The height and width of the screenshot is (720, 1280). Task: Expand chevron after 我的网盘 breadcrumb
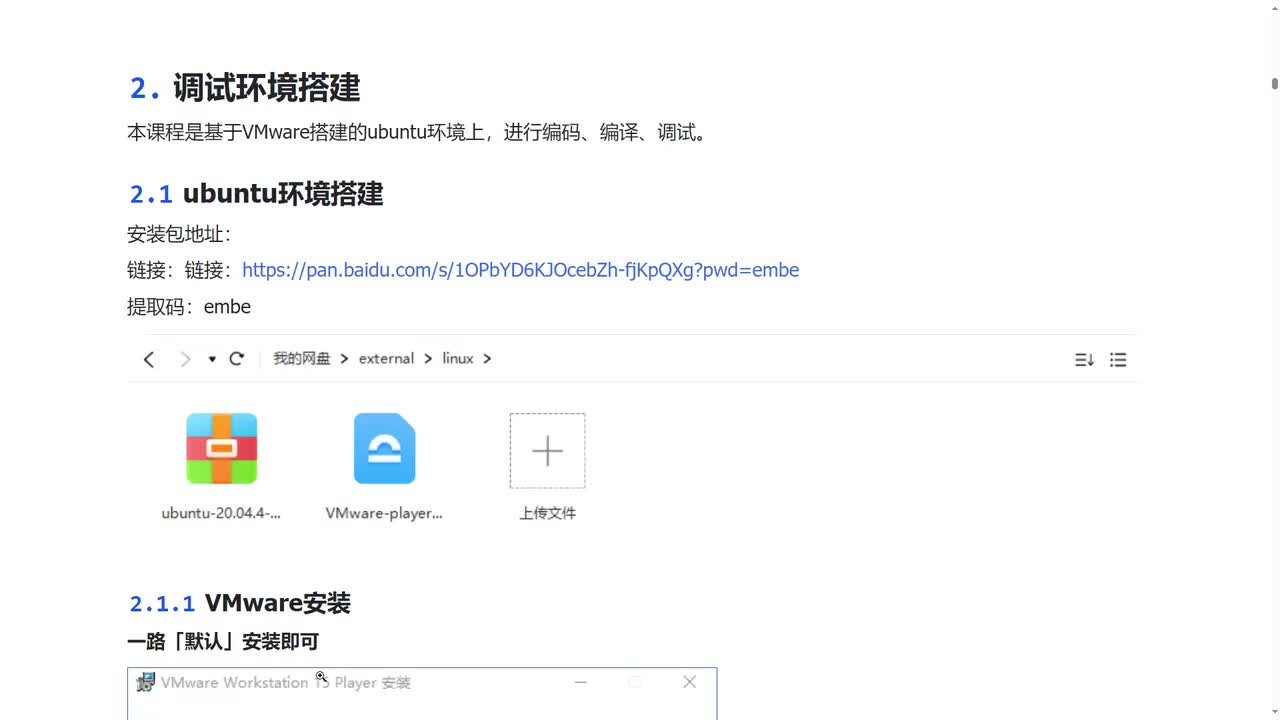[x=344, y=358]
